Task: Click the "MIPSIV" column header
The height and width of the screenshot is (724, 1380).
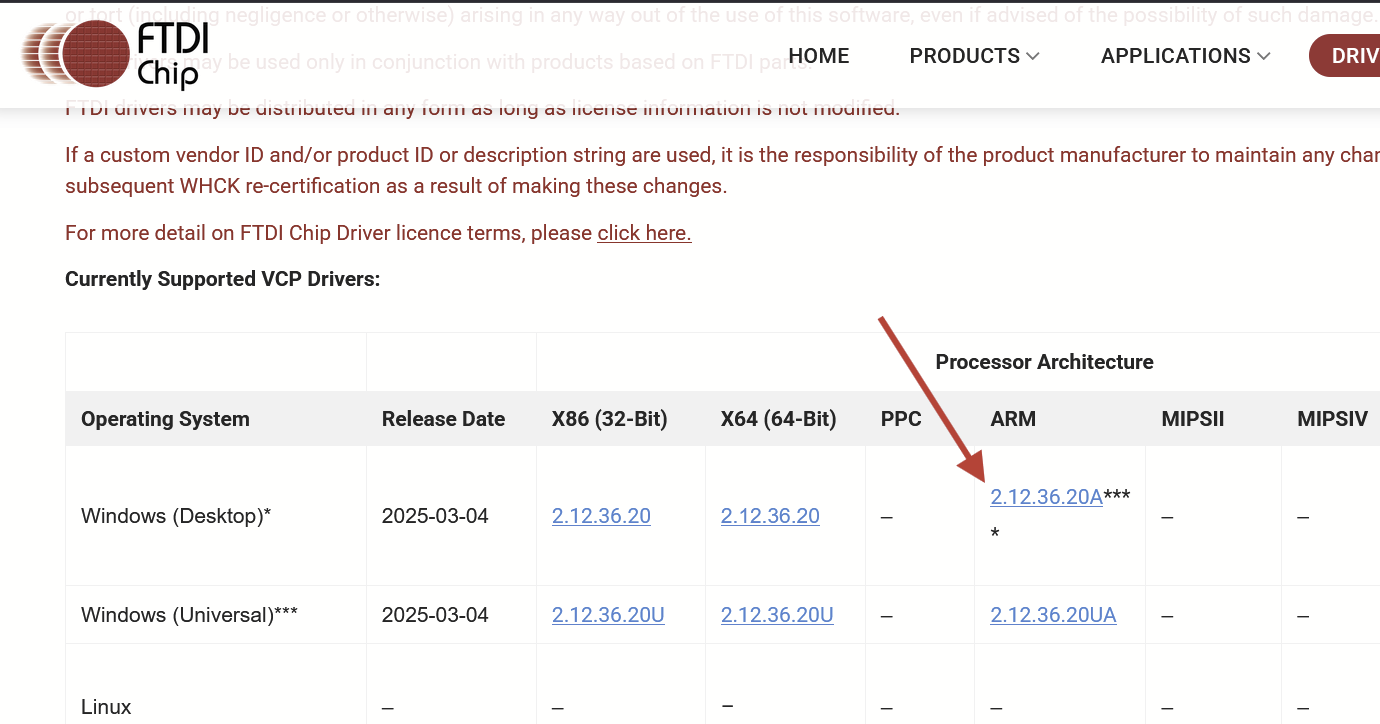Action: coord(1332,419)
